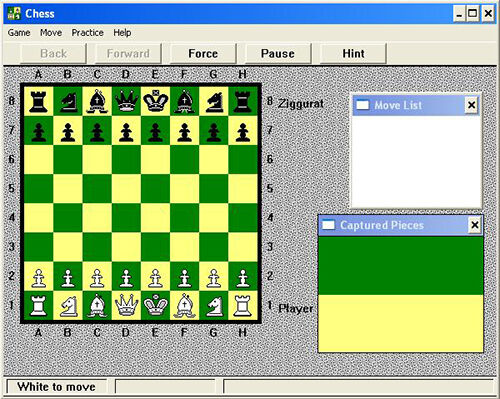Pick the white knight on G1
The image size is (500, 399).
[214, 306]
